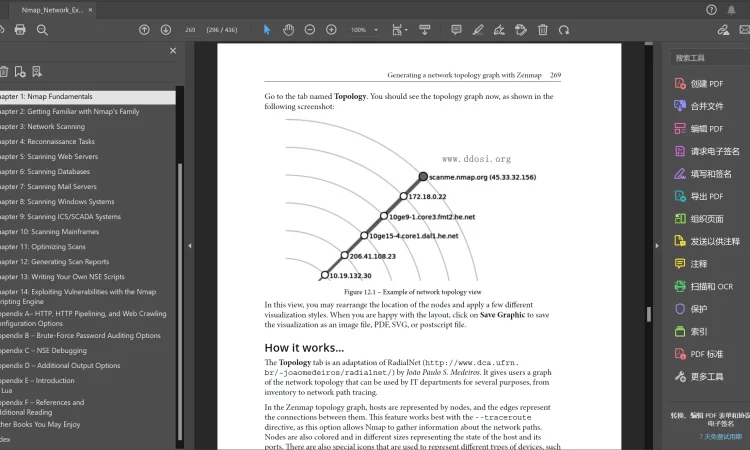
Task: Select the 更多工具 entry
Action: click(699, 376)
